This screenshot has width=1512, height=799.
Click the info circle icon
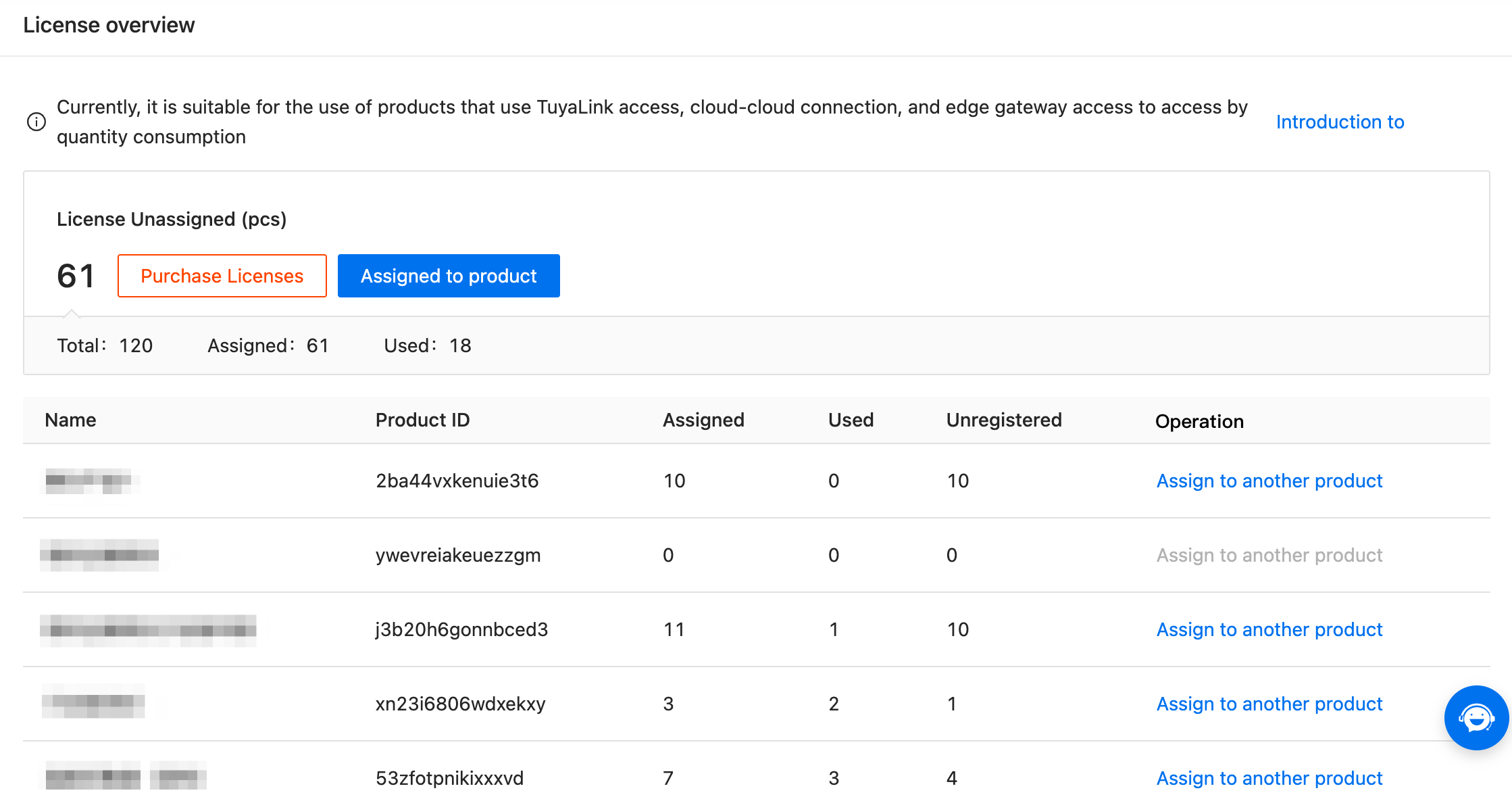pos(36,122)
